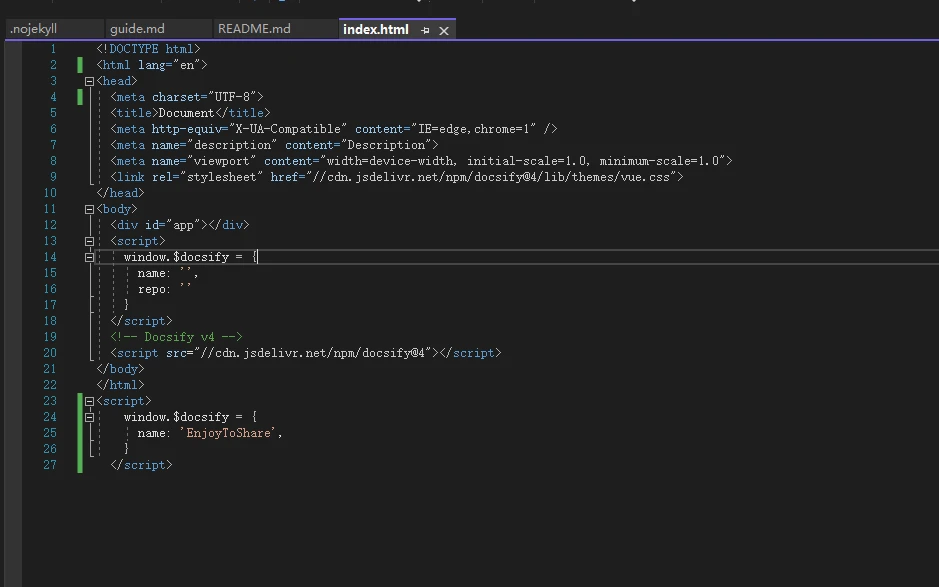Collapse the head tag on line 3

pos(89,81)
